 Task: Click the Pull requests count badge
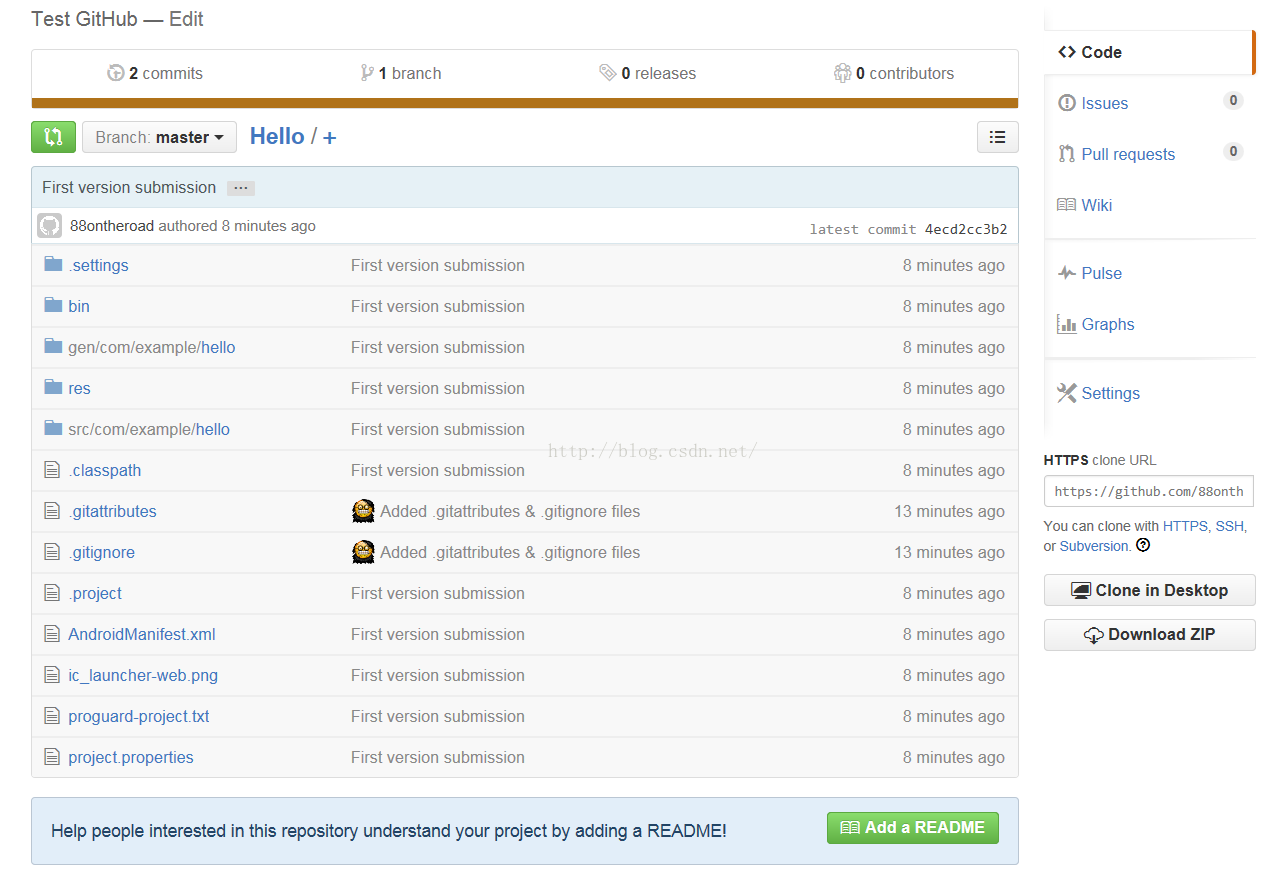point(1234,151)
